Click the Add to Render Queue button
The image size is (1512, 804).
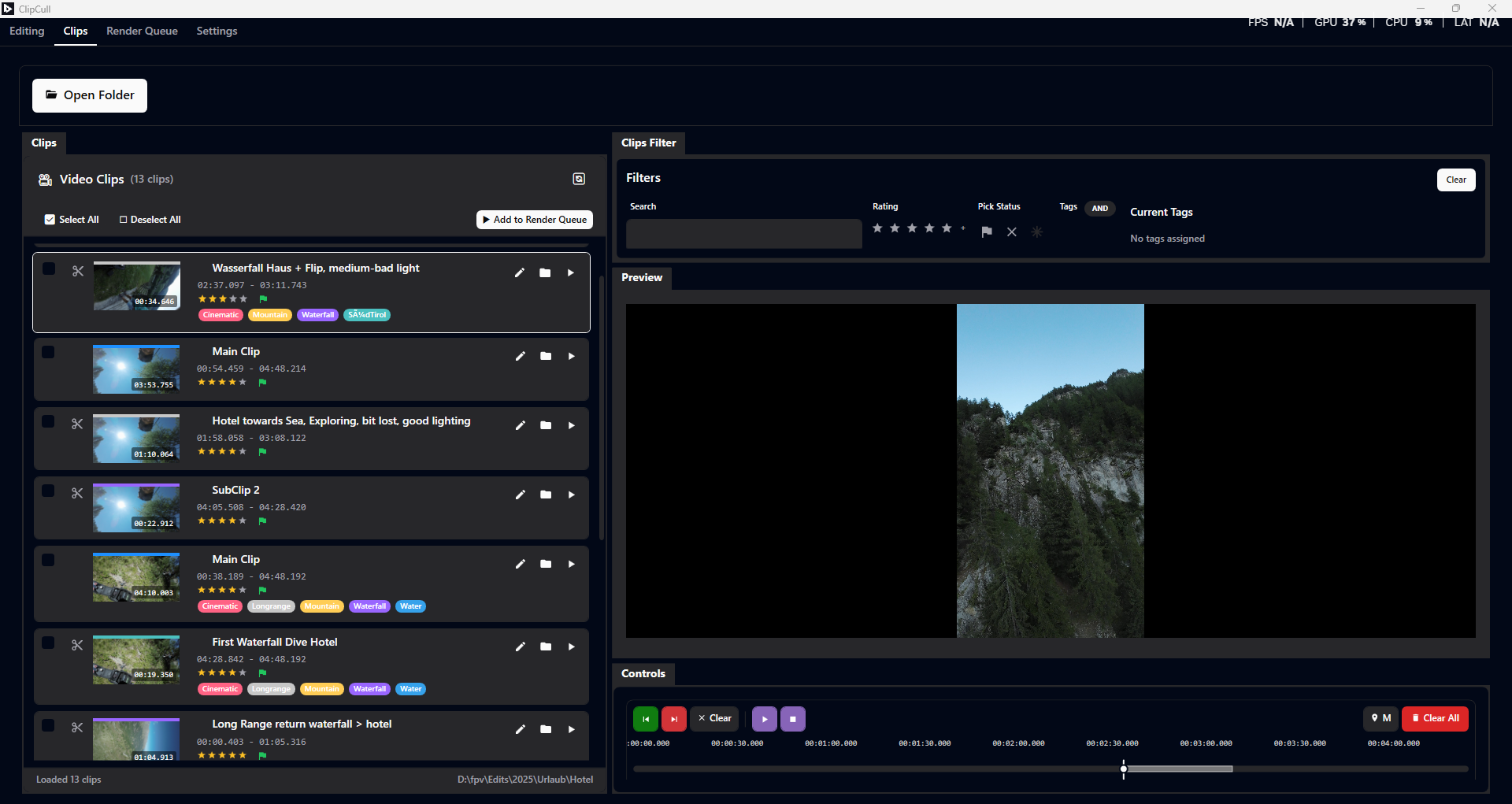point(535,219)
